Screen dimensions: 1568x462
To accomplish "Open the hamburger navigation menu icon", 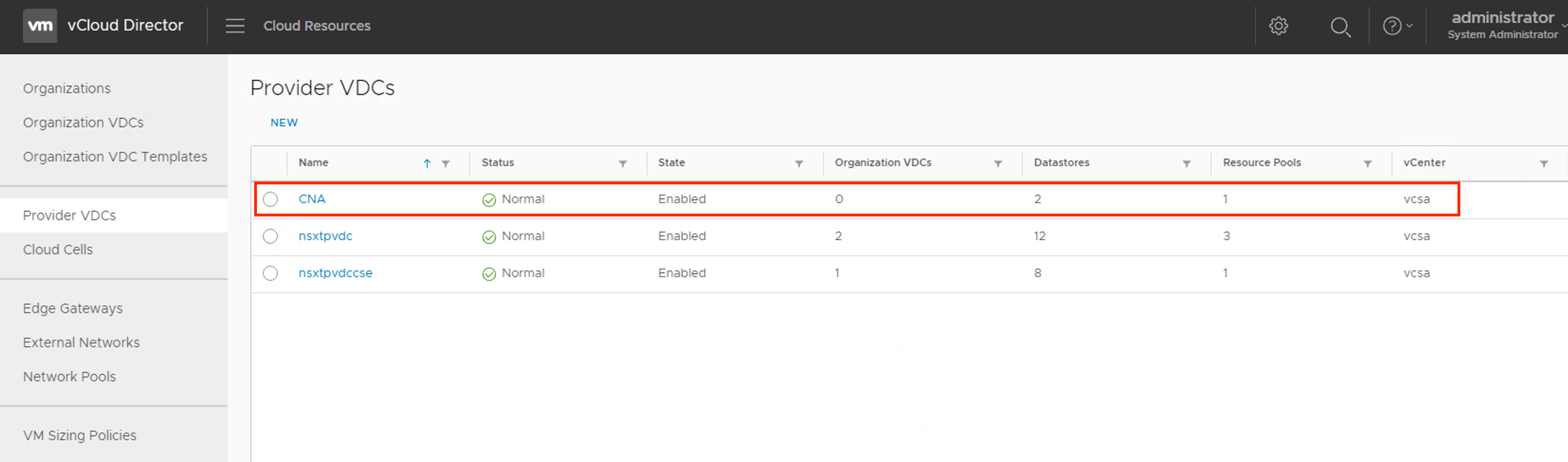I will point(235,26).
